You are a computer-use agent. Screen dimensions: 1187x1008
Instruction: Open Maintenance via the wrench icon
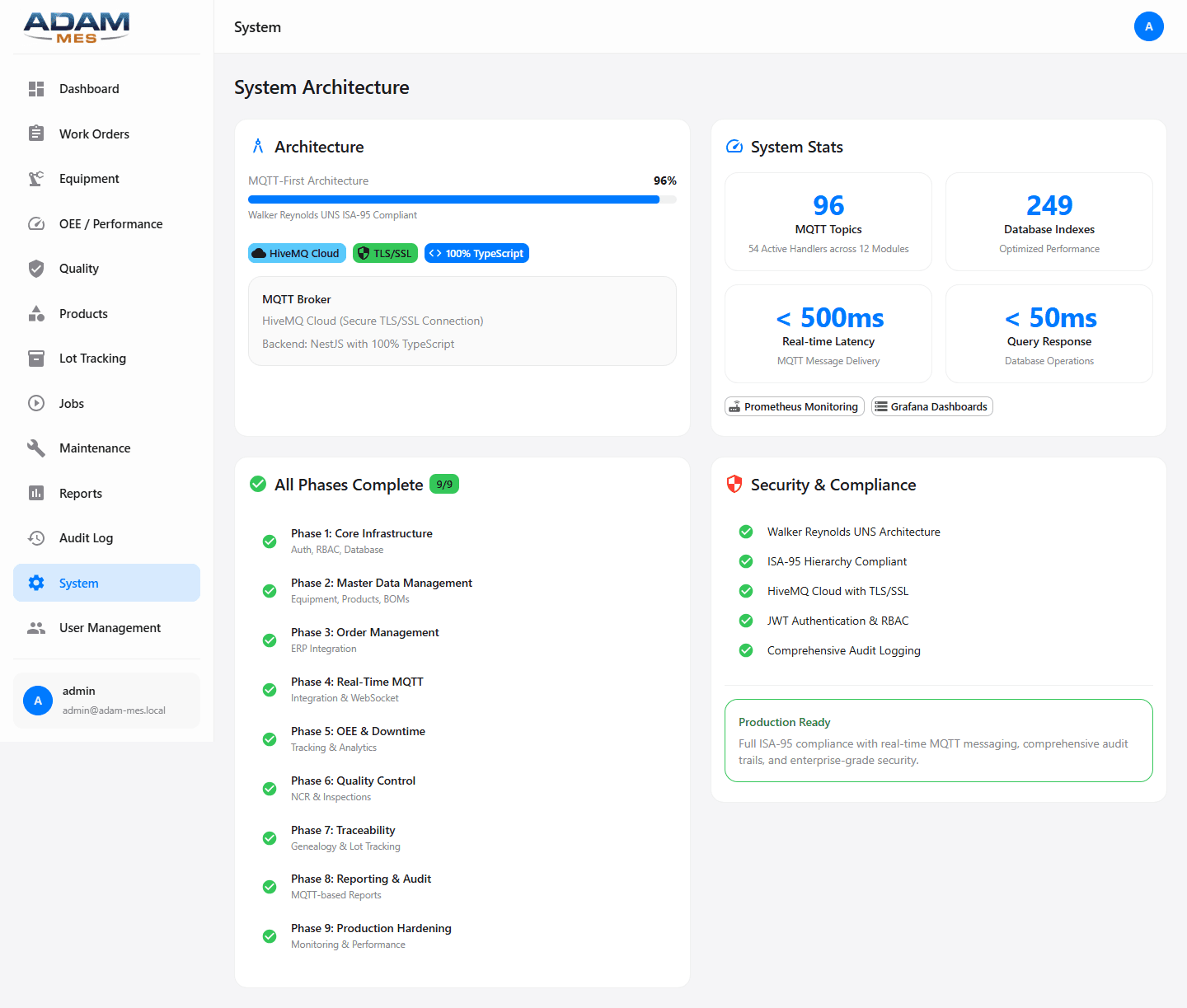(x=36, y=448)
